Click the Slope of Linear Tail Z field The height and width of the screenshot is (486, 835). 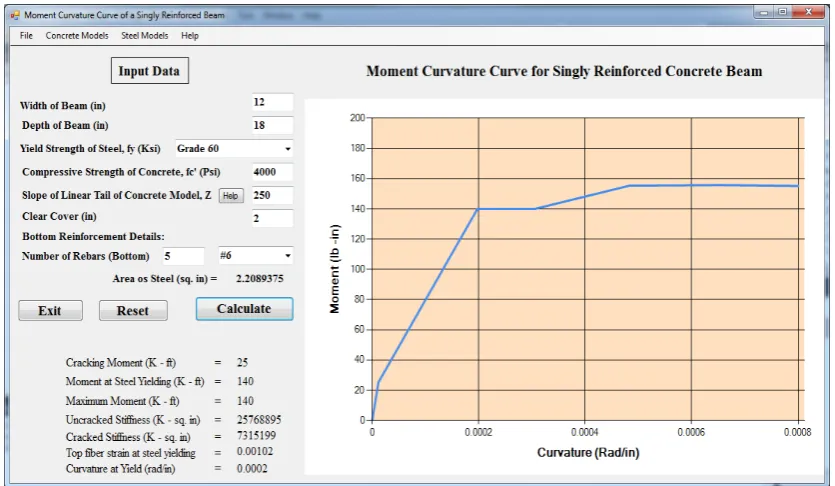(272, 195)
